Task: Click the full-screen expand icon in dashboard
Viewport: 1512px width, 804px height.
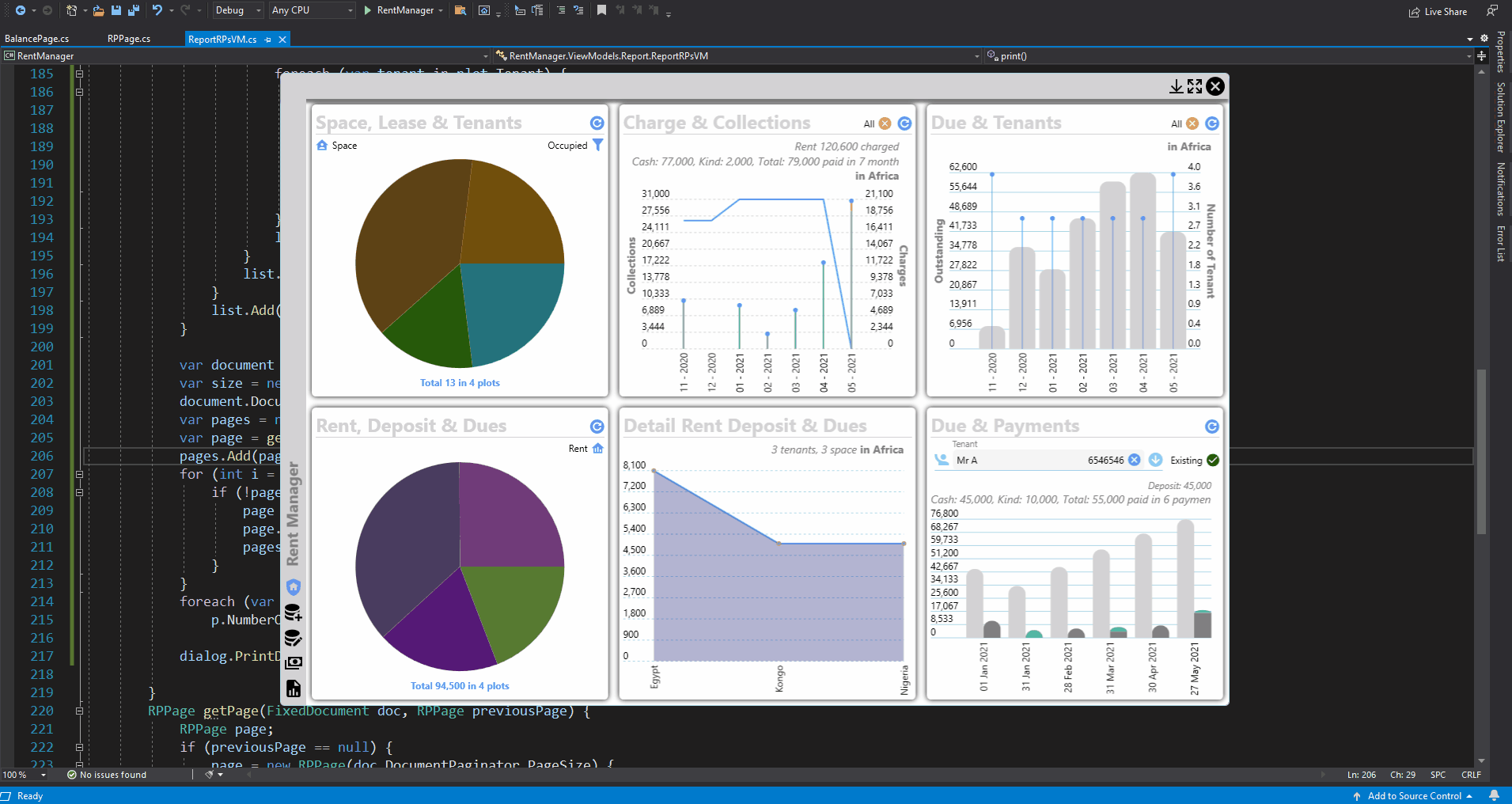Action: point(1195,86)
